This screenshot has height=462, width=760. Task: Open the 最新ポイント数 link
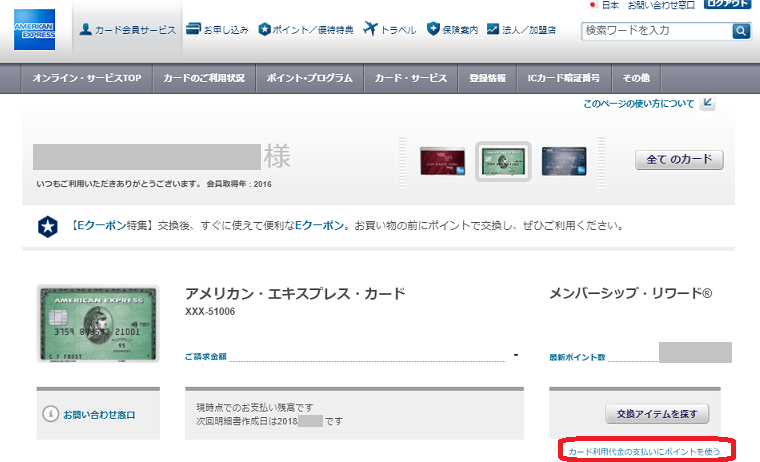tap(577, 357)
